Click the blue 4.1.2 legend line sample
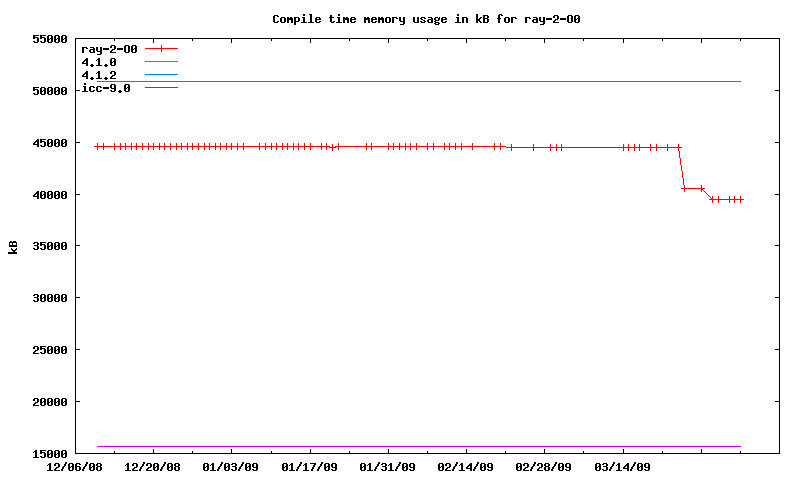800x480 pixels. point(161,75)
